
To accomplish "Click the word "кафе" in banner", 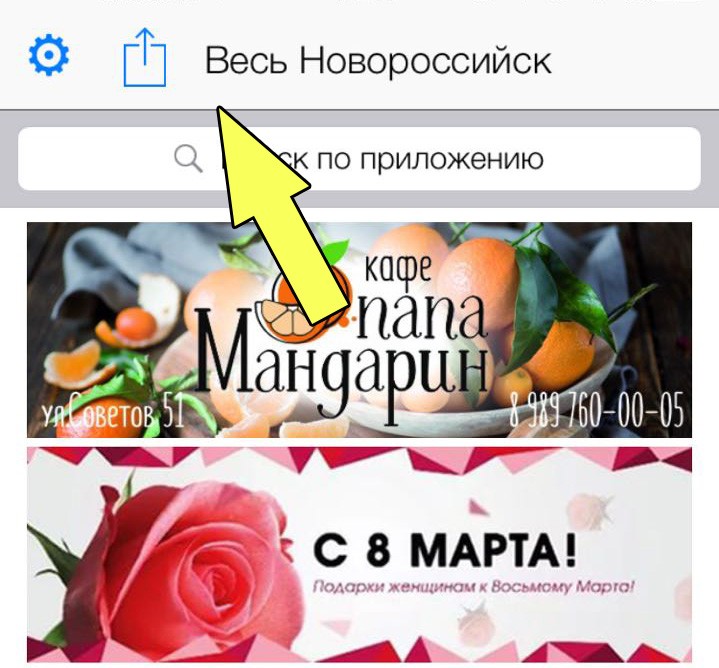I will tap(398, 268).
